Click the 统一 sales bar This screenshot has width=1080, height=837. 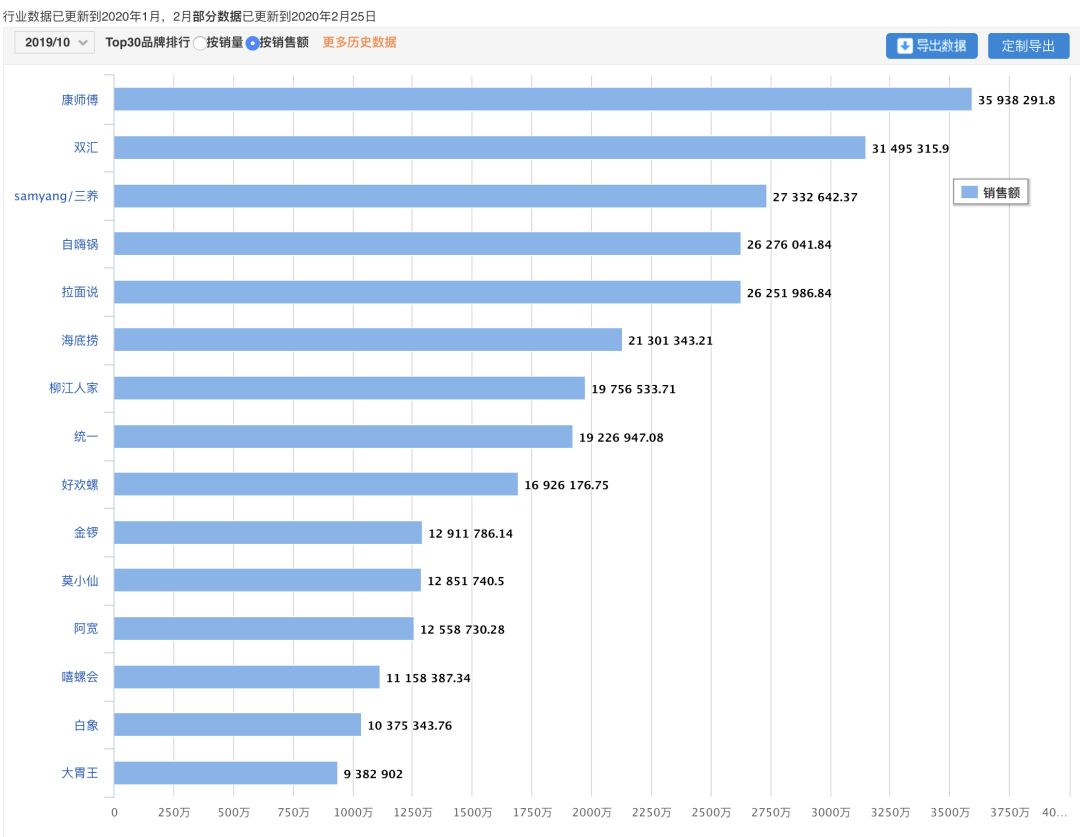tap(343, 437)
